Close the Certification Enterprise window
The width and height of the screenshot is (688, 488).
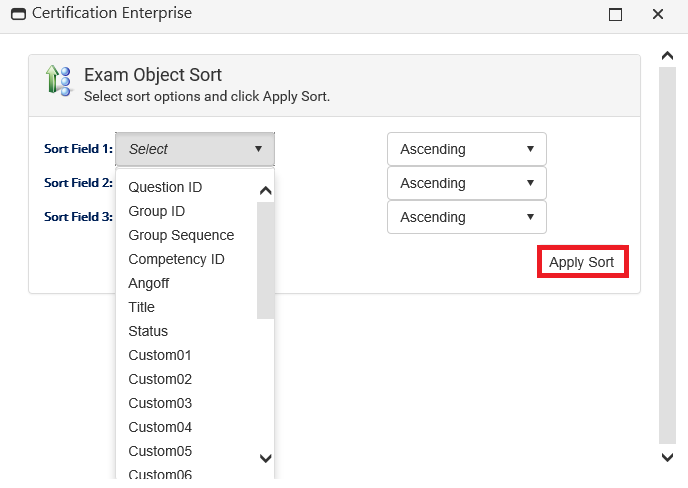pyautogui.click(x=657, y=15)
